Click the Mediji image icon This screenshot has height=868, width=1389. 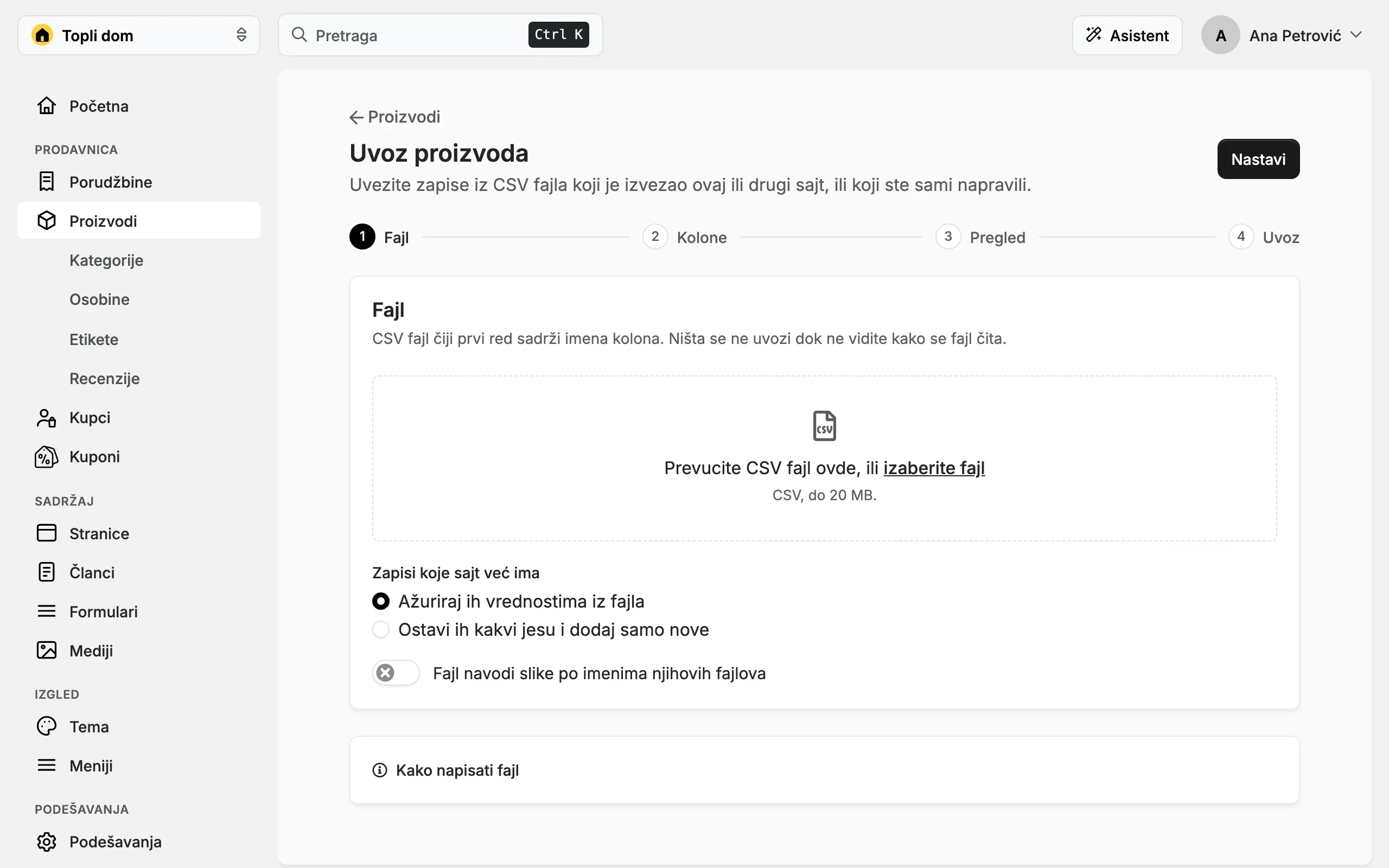tap(47, 650)
